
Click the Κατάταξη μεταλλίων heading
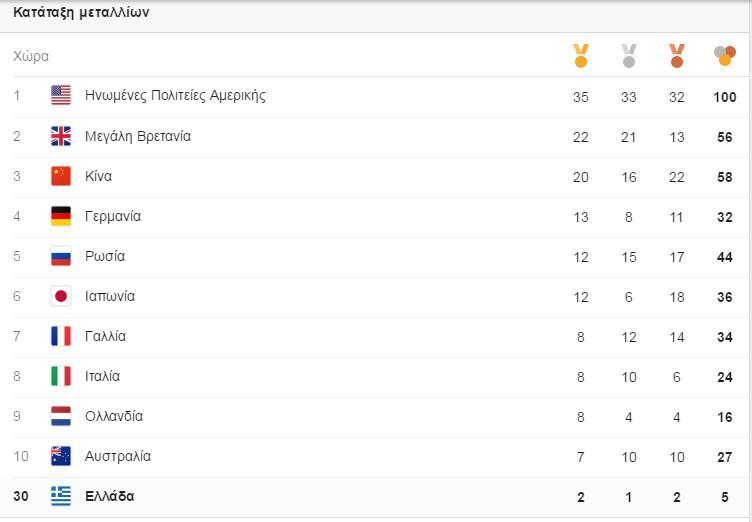pyautogui.click(x=81, y=13)
